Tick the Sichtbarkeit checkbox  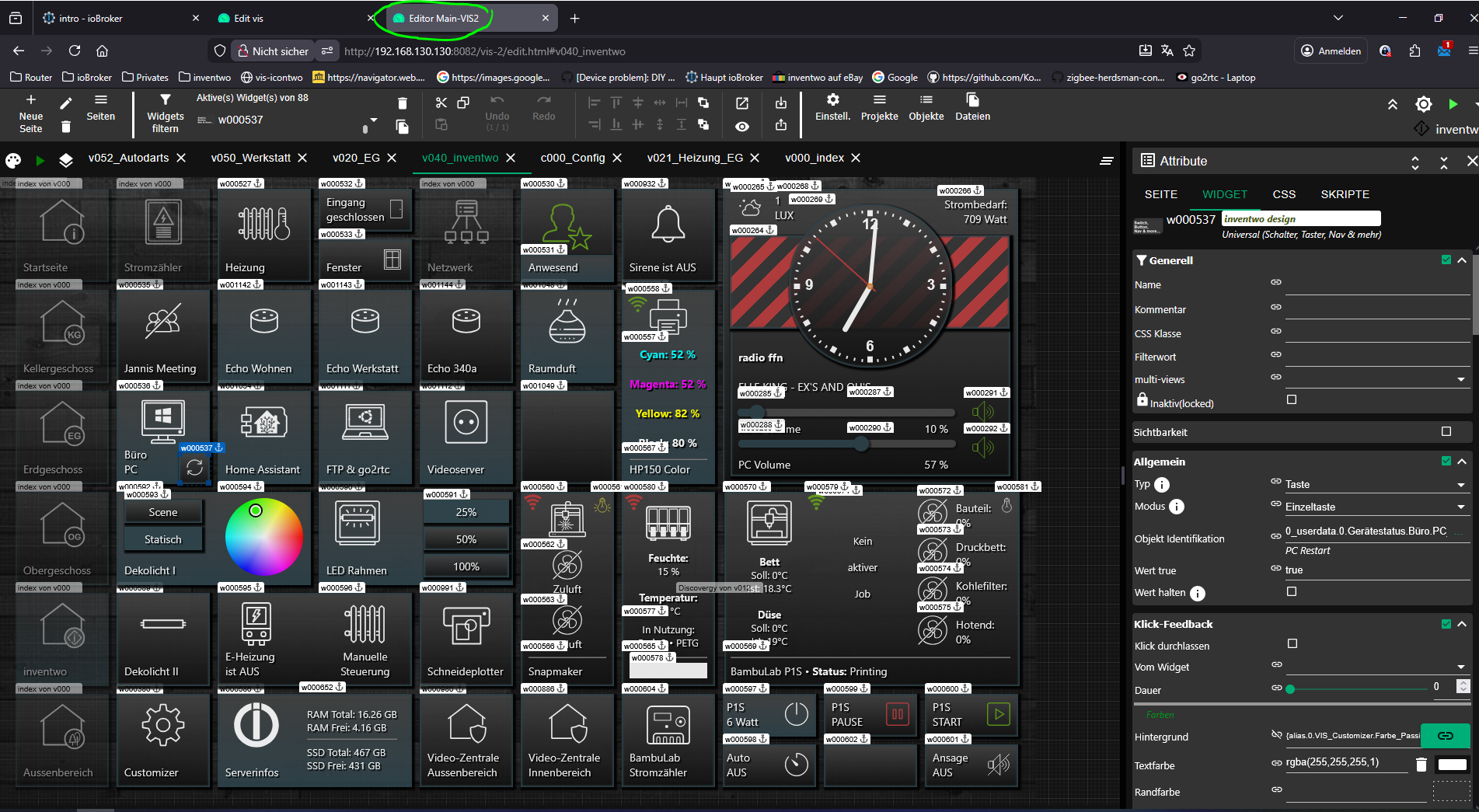(1446, 431)
